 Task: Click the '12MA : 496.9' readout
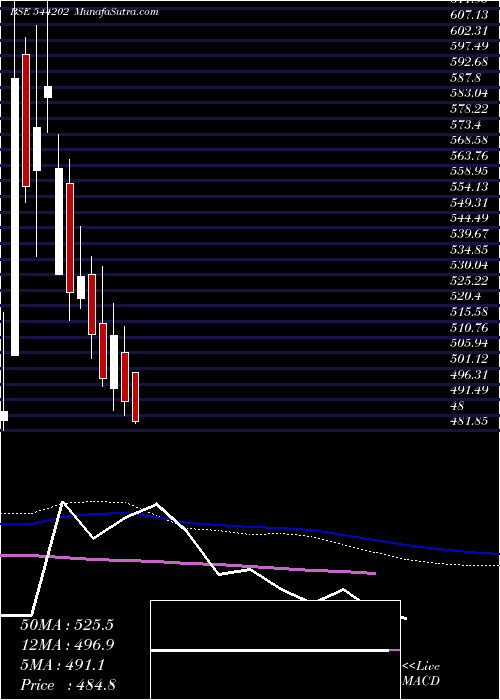(x=67, y=645)
